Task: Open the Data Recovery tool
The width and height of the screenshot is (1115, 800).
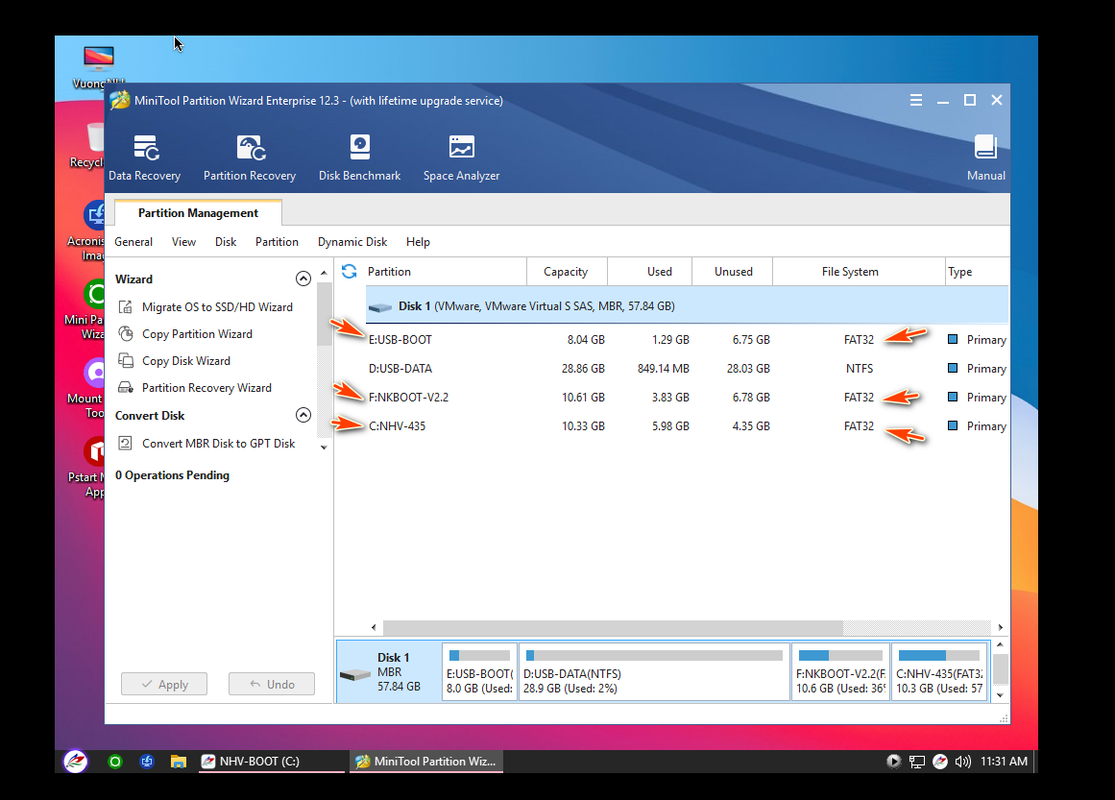Action: tap(144, 157)
